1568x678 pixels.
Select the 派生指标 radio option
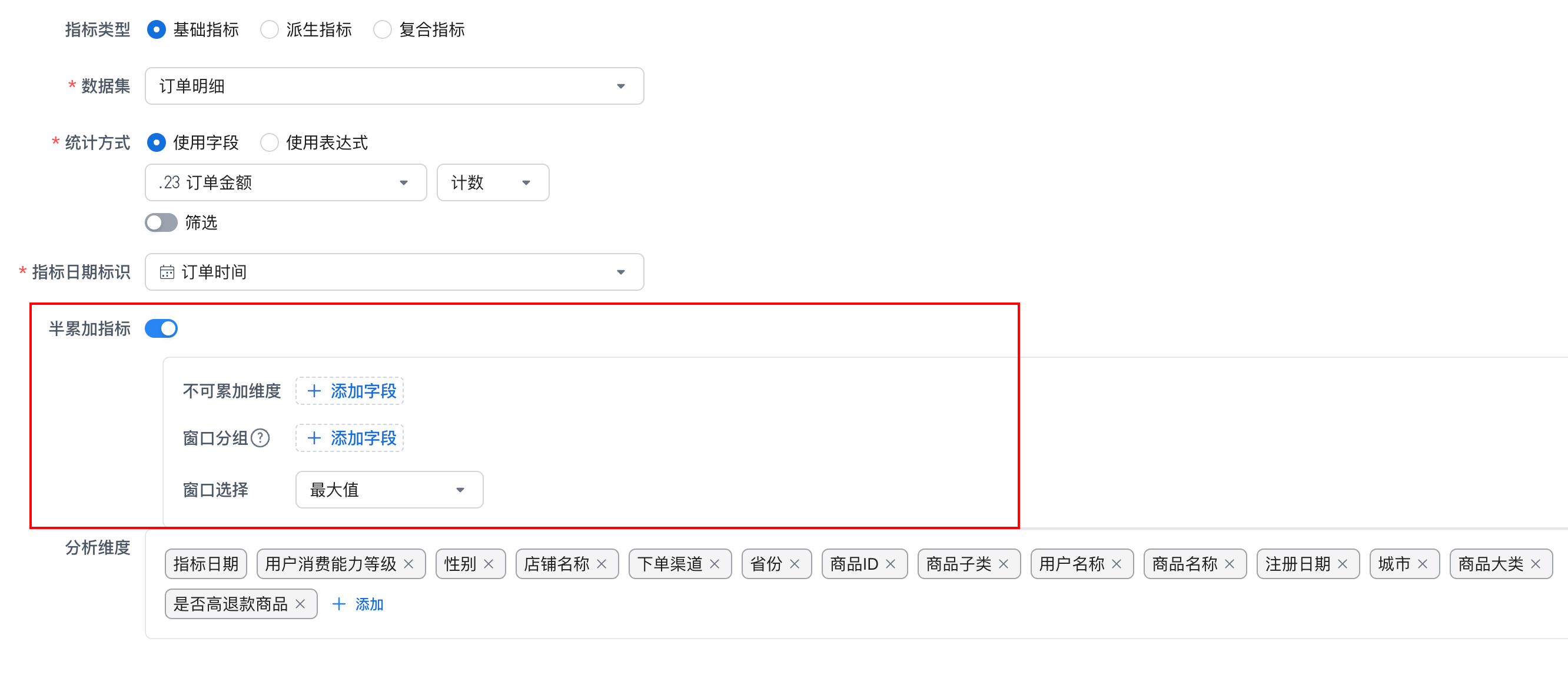pos(269,29)
